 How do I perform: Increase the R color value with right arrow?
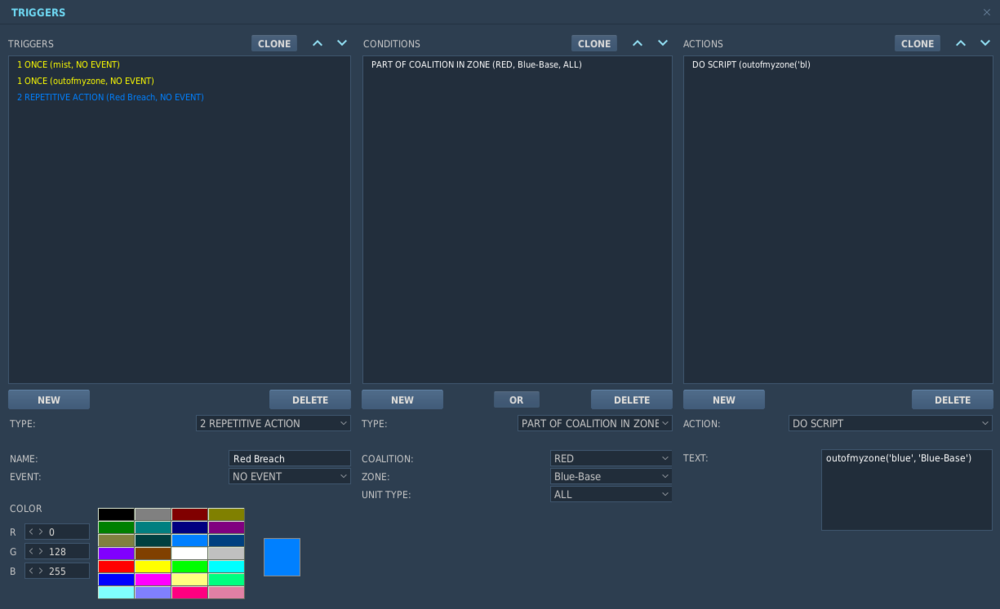(x=41, y=532)
